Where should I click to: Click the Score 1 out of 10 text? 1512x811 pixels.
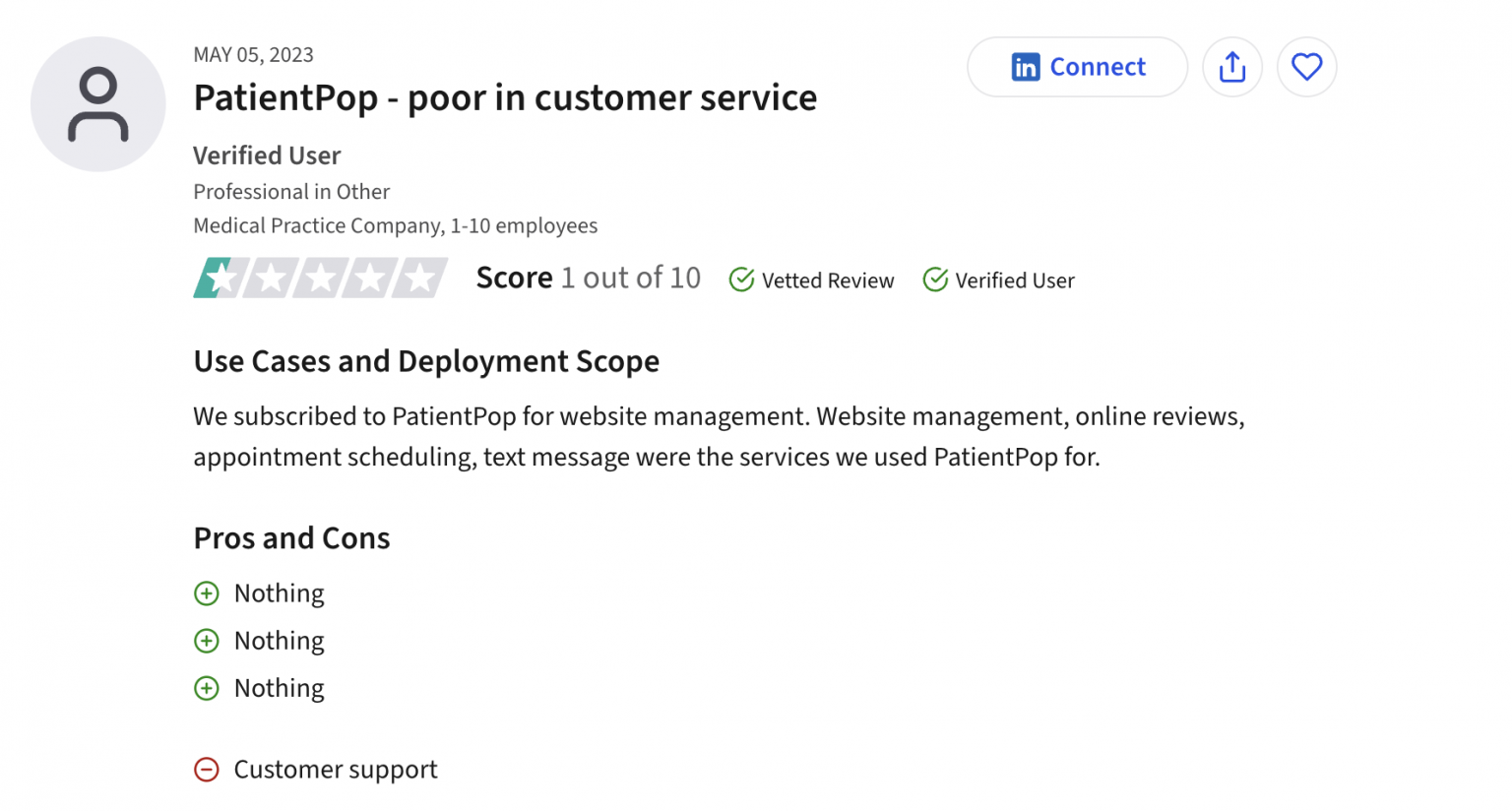(588, 278)
